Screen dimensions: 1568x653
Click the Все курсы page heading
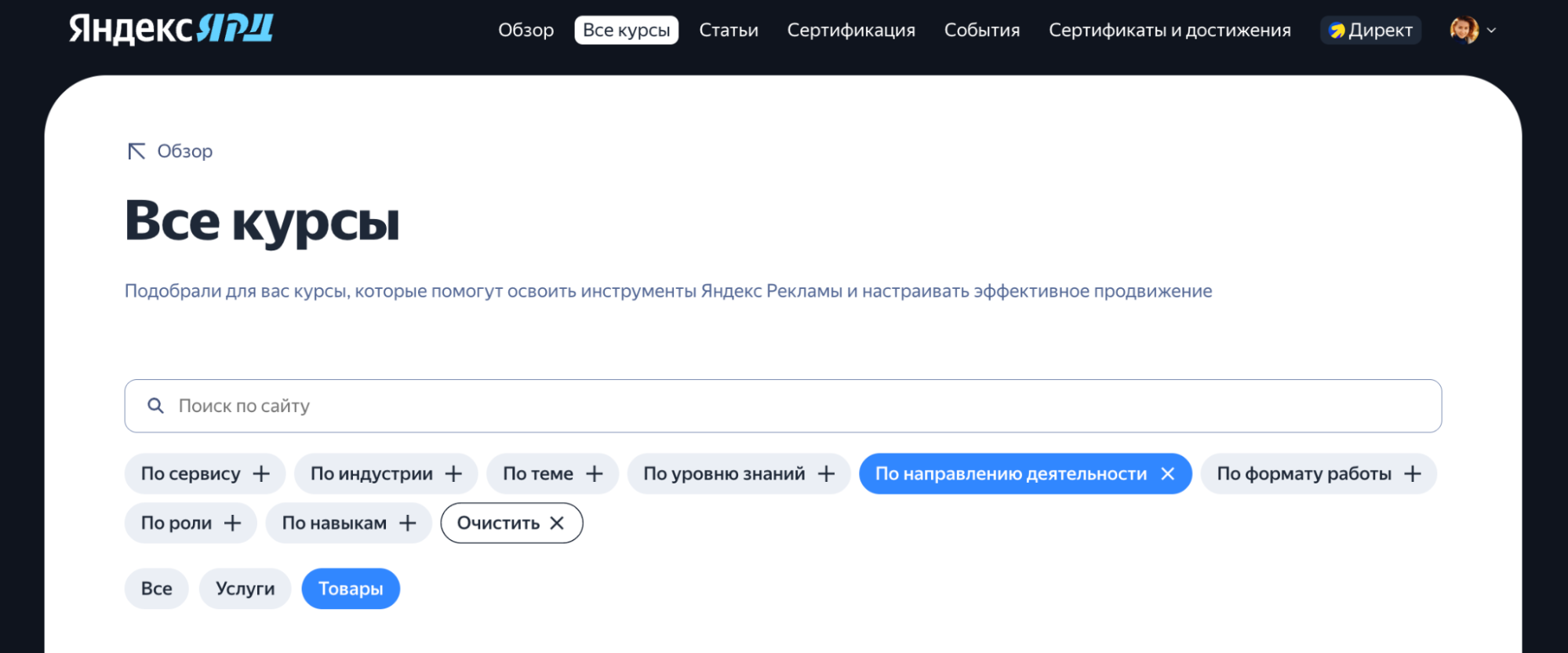coord(262,221)
